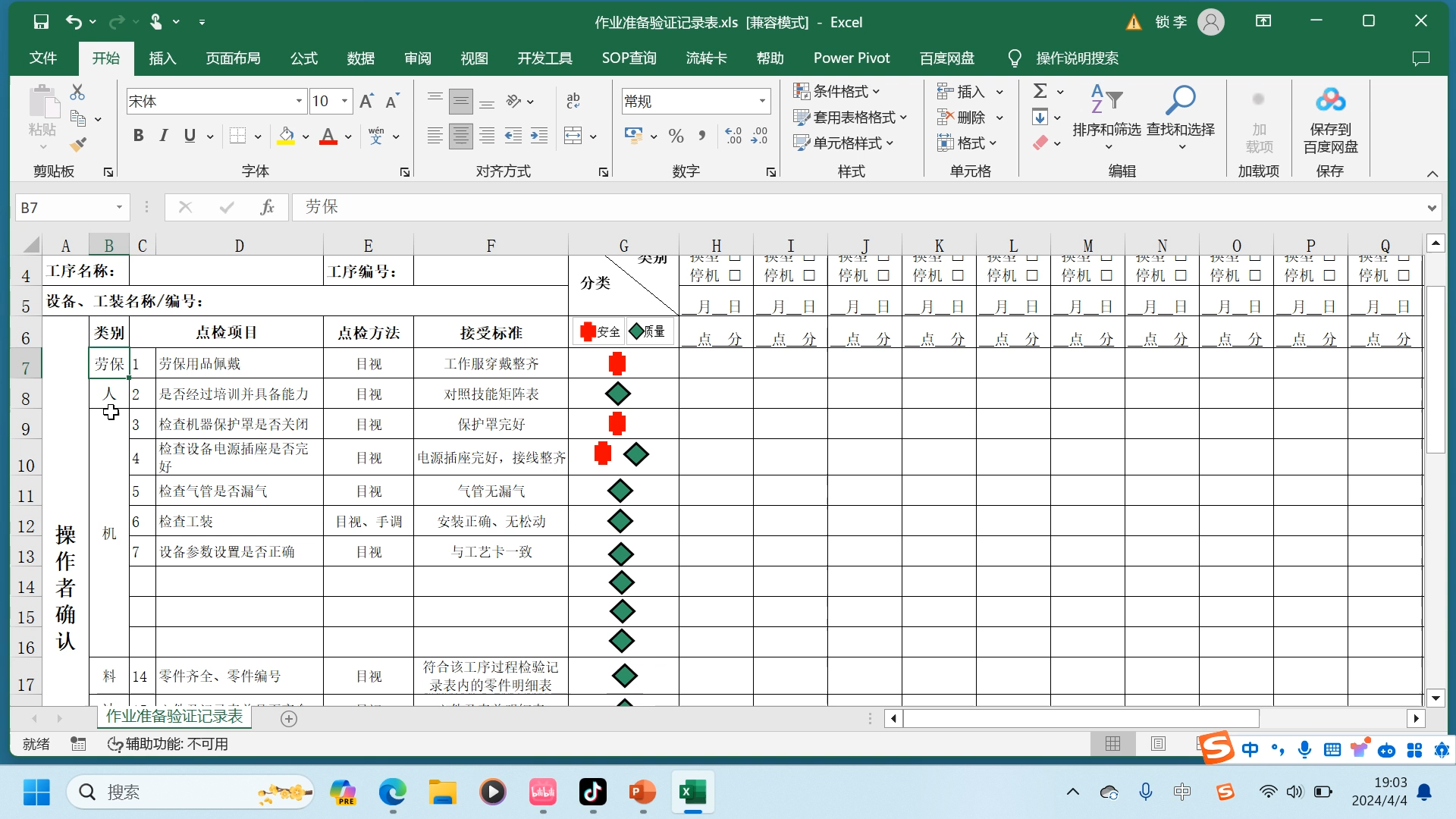Click the 套用表格格式 format as table icon
The height and width of the screenshot is (819, 1456).
click(x=849, y=117)
